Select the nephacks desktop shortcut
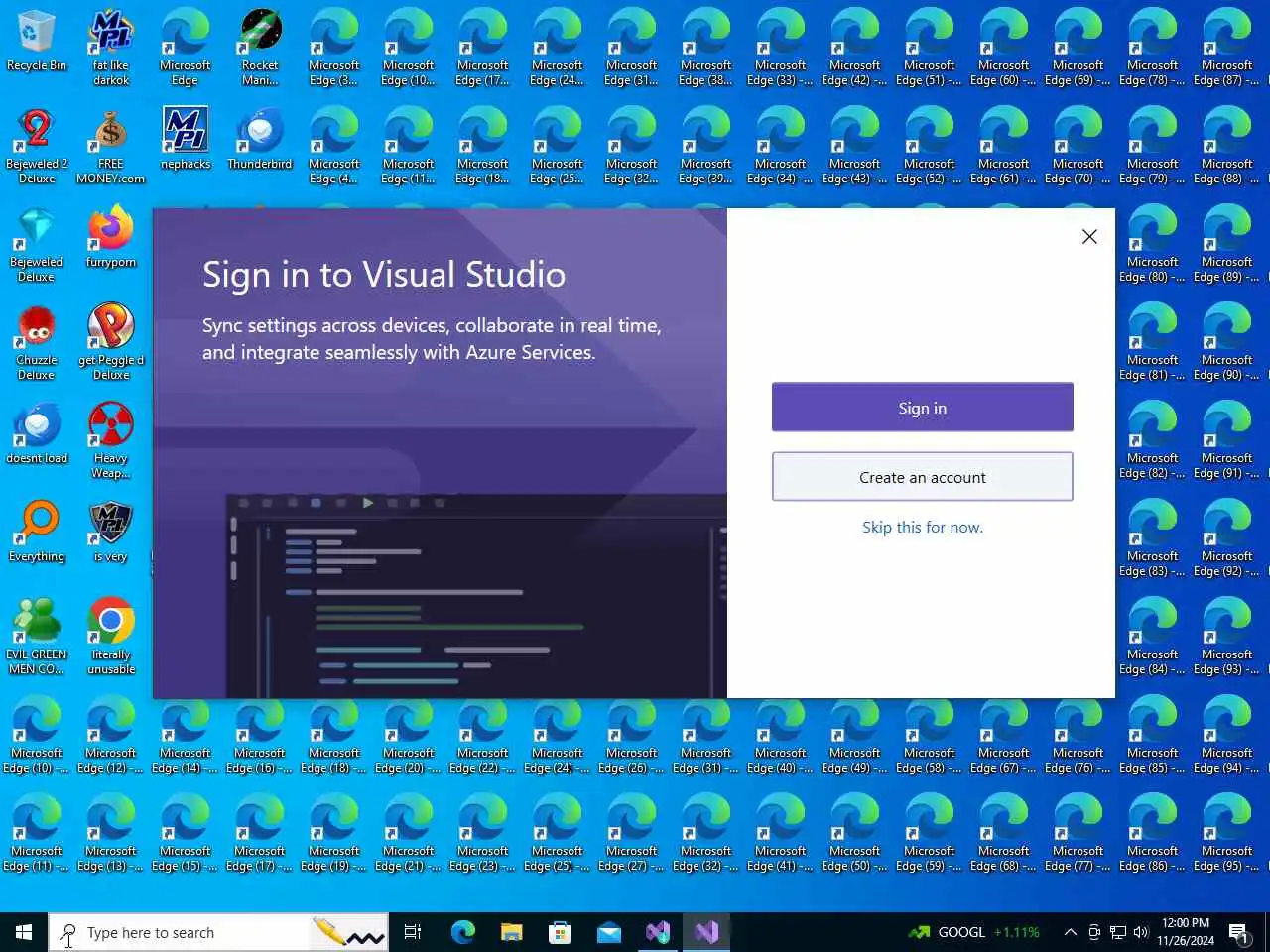1270x952 pixels. point(186,139)
